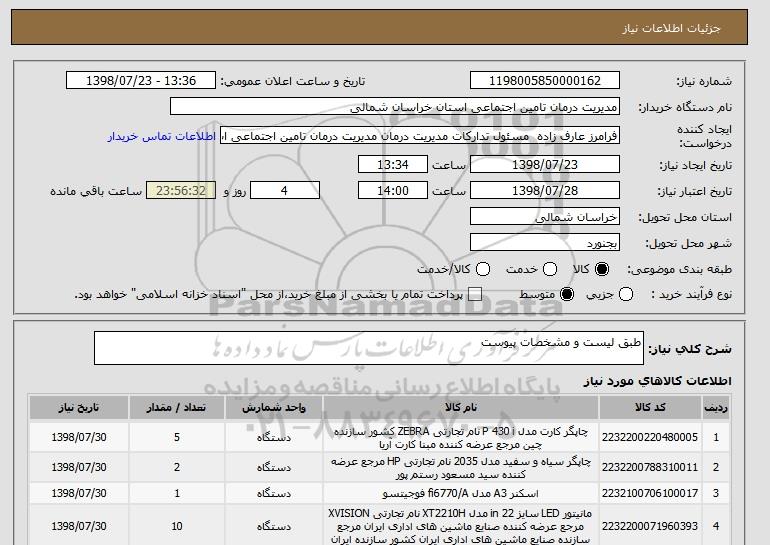Select the خدمت radio button
This screenshot has height=545, width=770.
pyautogui.click(x=550, y=269)
